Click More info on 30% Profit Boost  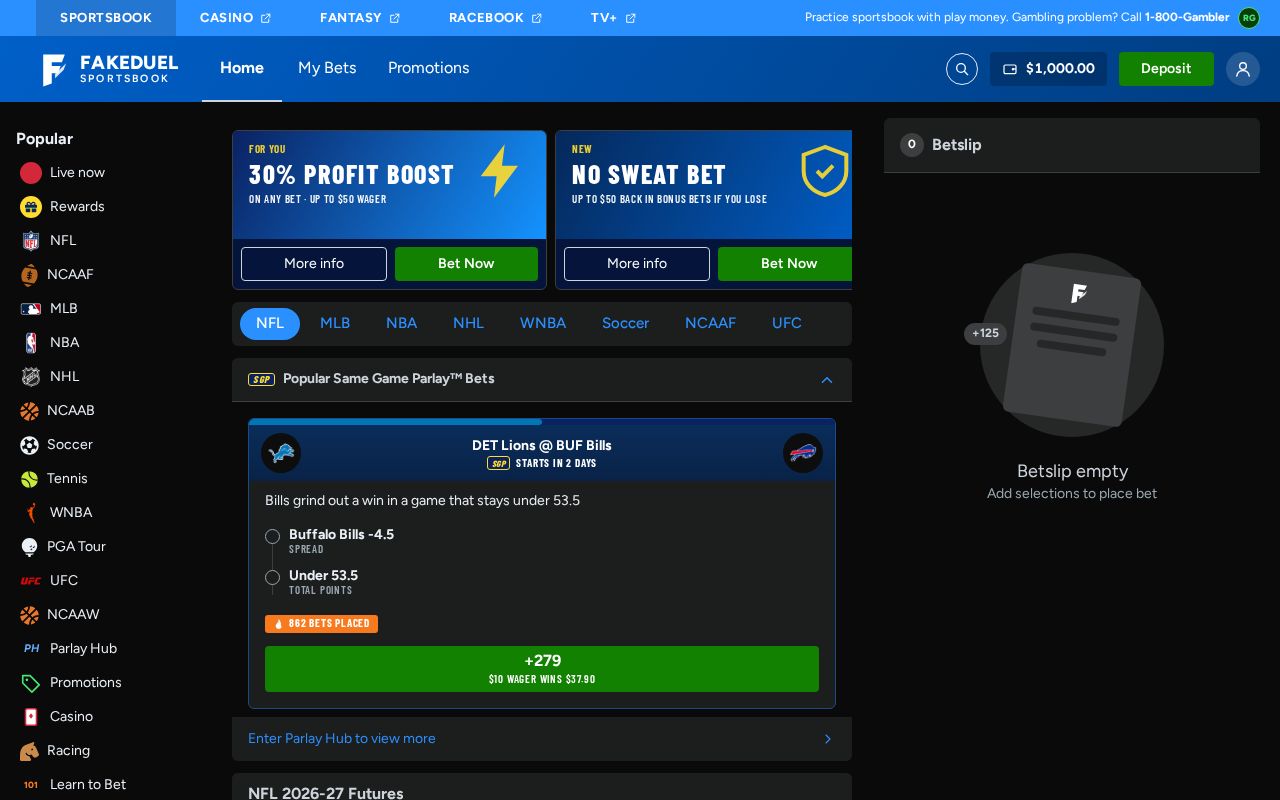coord(314,264)
